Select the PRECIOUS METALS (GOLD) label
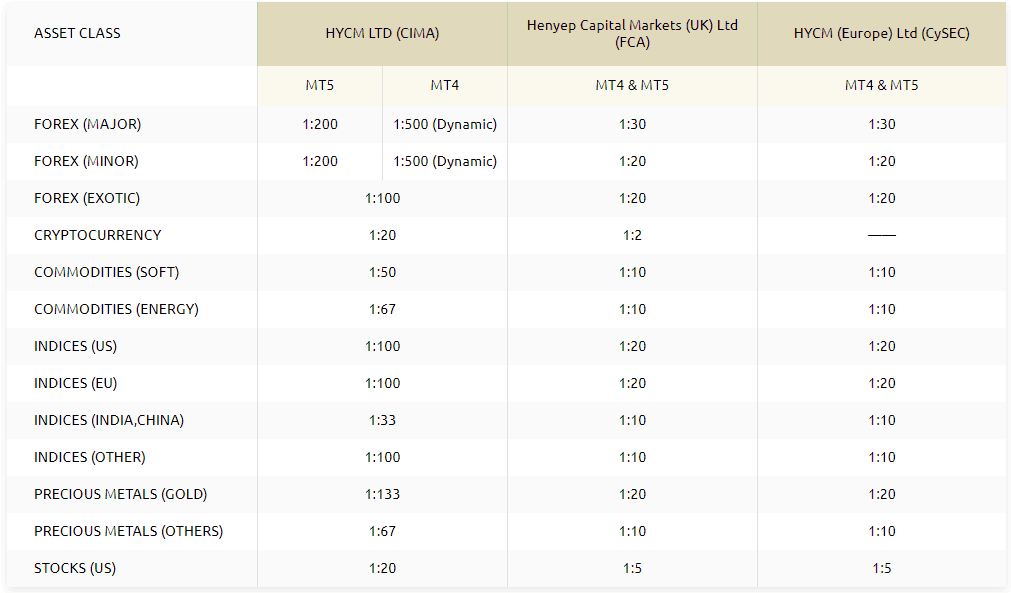1011x593 pixels. tap(121, 494)
